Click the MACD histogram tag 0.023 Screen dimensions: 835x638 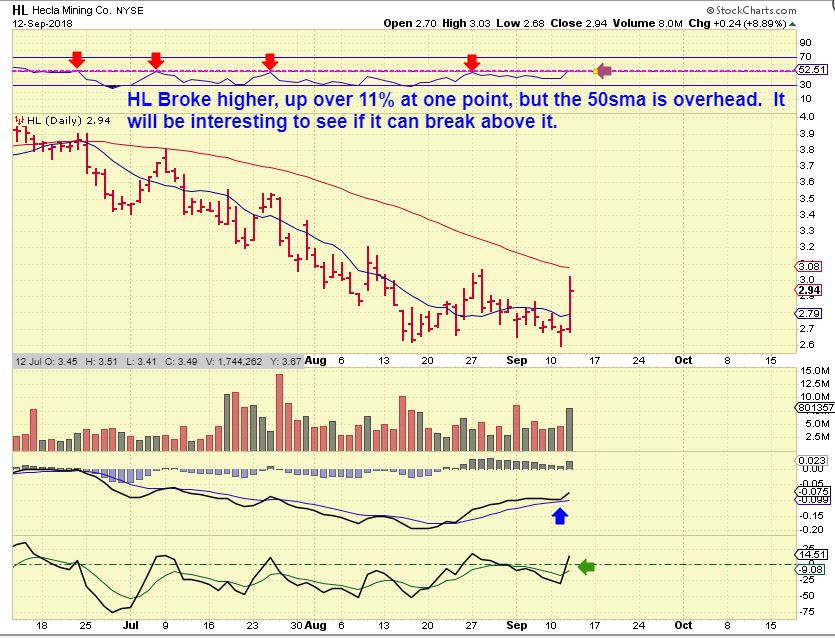[812, 460]
